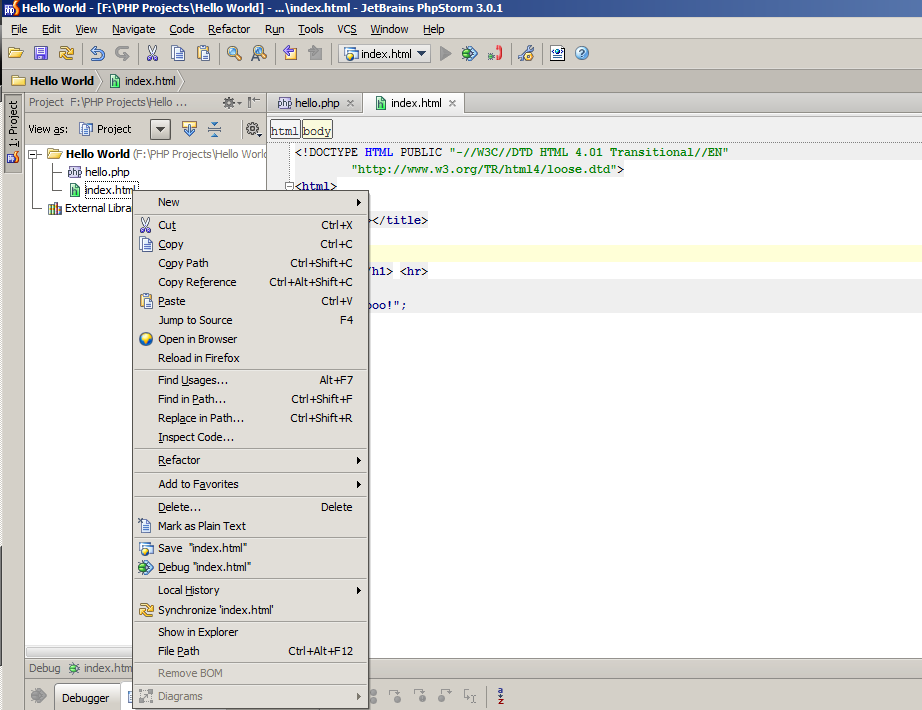
Task: Launch debugging with the green bug toolbar icon
Action: tap(469, 53)
